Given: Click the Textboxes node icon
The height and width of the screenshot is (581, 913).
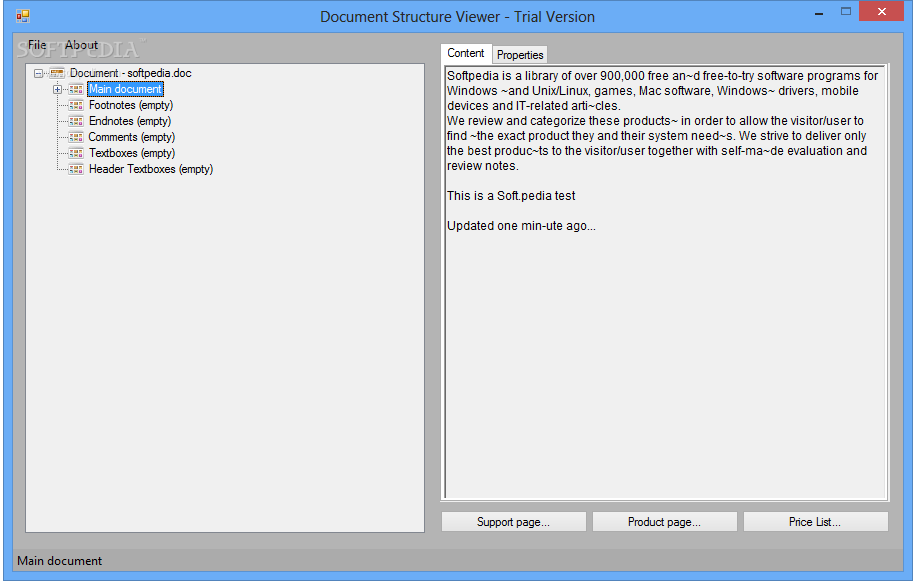Looking at the screenshot, I should 76,153.
